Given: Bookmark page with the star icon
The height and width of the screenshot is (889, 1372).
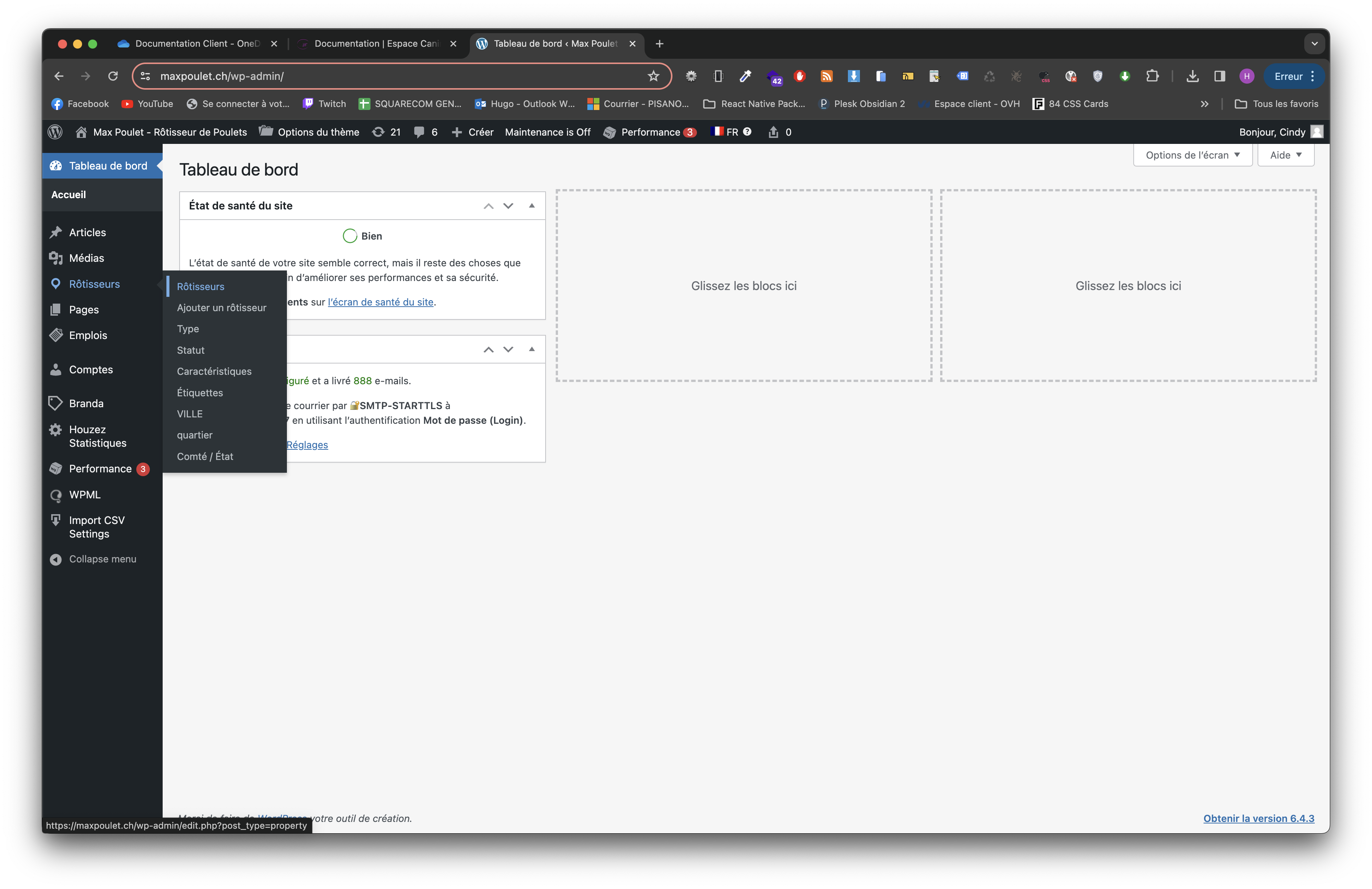Looking at the screenshot, I should pos(653,76).
